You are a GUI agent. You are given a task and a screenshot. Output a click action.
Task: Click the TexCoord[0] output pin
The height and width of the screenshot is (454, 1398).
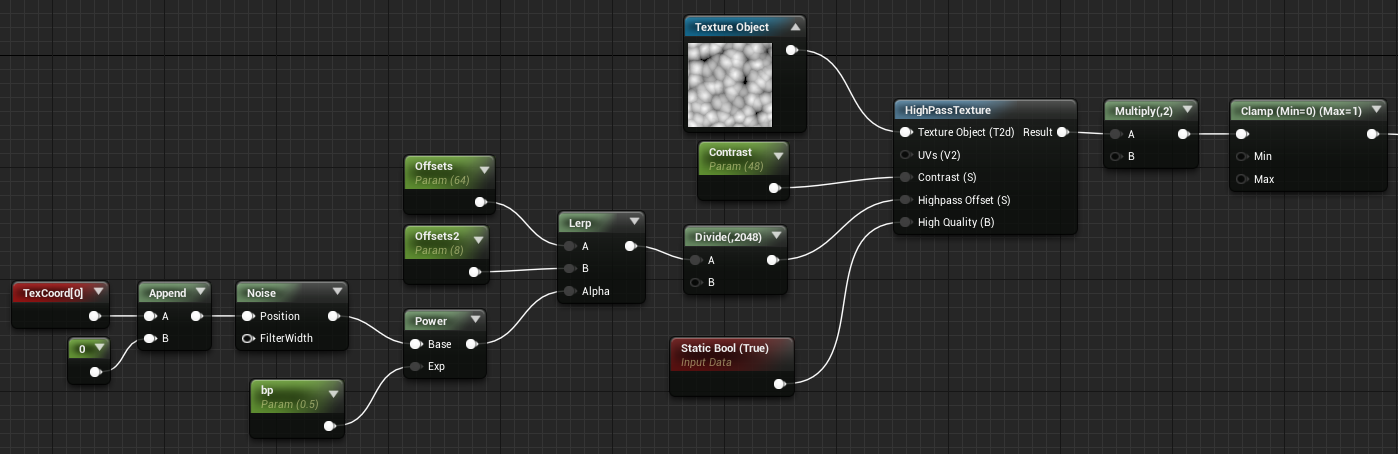pyautogui.click(x=95, y=316)
